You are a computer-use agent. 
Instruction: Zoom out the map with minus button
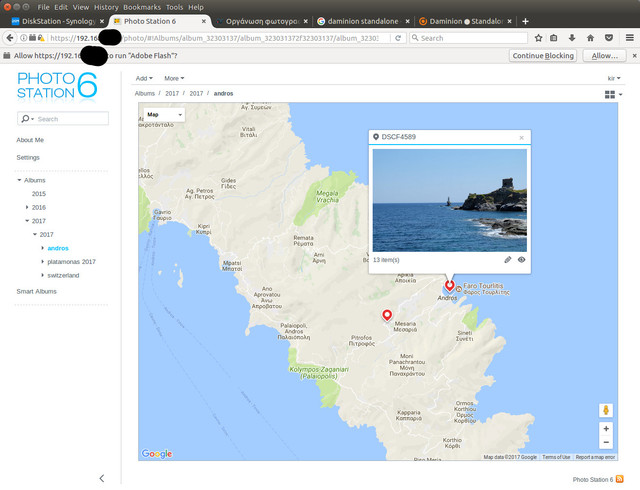[606, 441]
